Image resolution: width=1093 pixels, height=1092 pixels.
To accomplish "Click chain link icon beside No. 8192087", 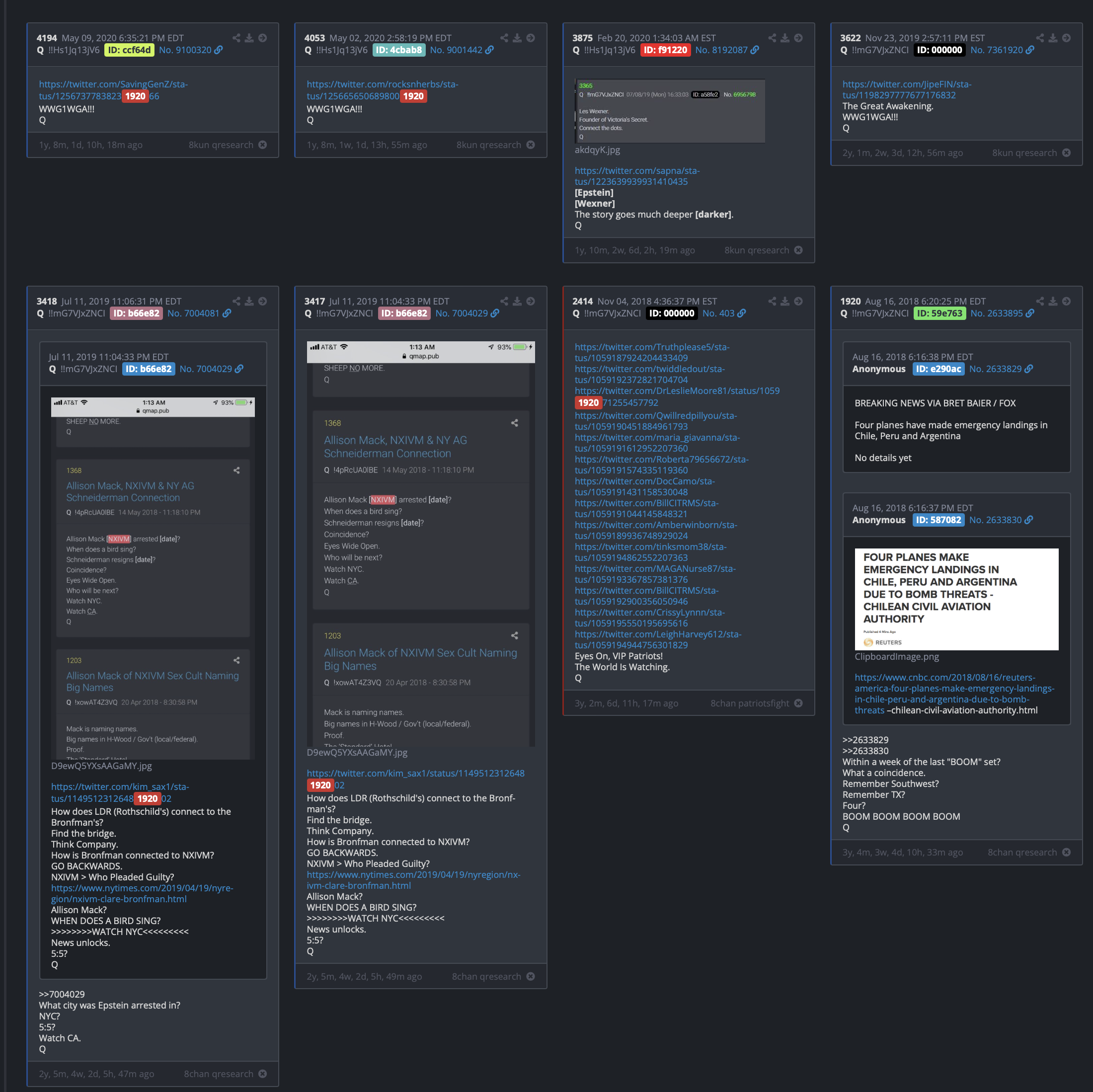I will 755,50.
